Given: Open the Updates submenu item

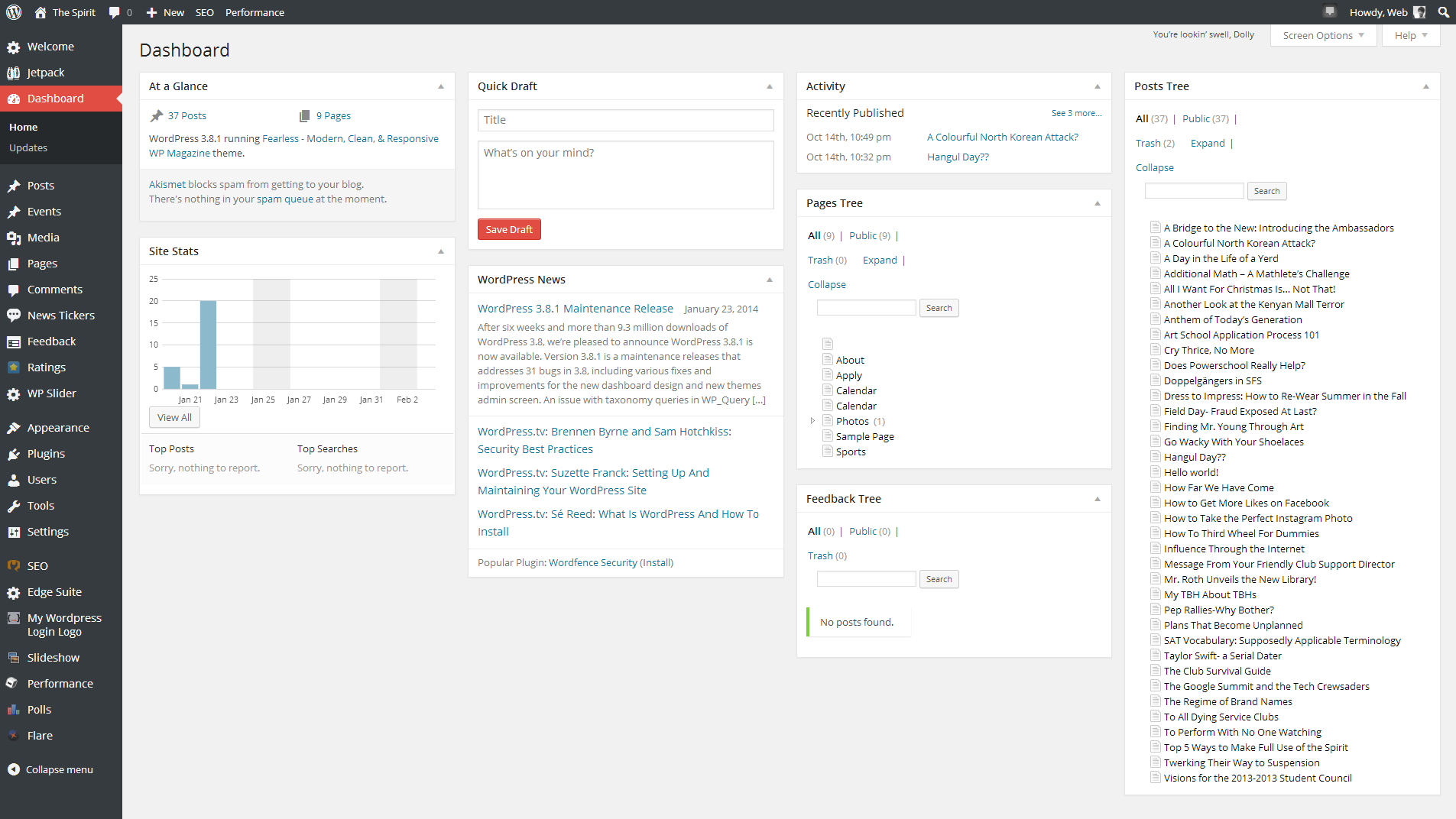Looking at the screenshot, I should (x=28, y=147).
